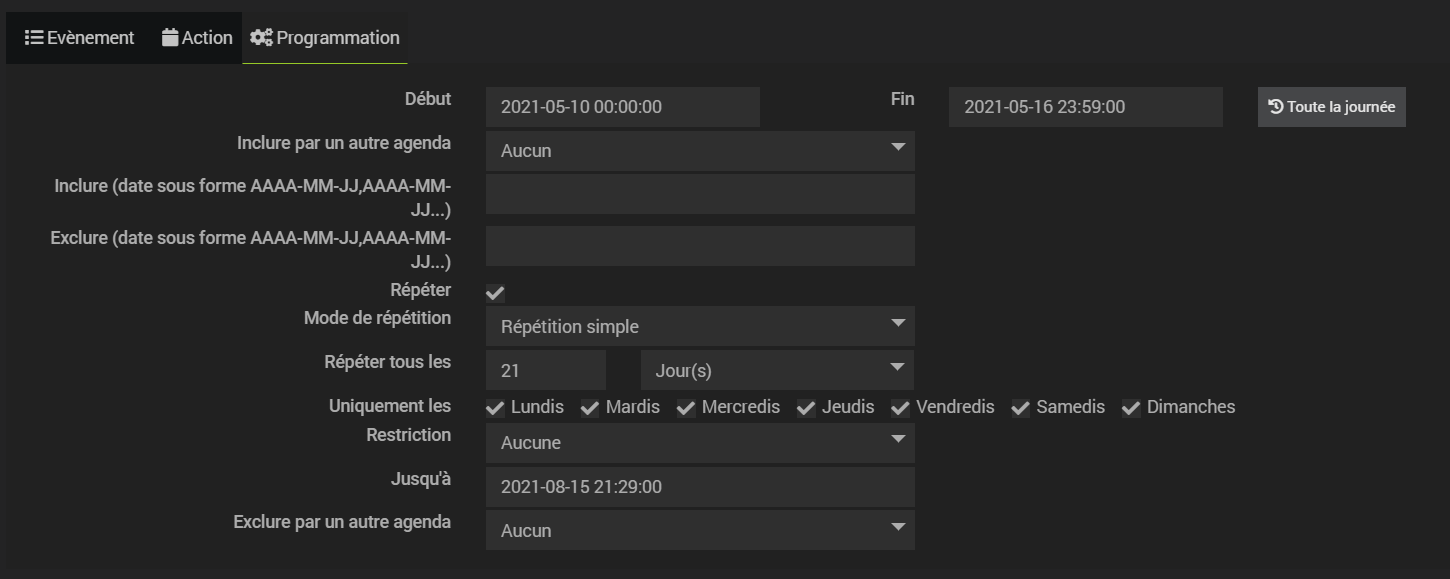Click the list icon on Evènement tab
The height and width of the screenshot is (579, 1450).
coord(34,38)
